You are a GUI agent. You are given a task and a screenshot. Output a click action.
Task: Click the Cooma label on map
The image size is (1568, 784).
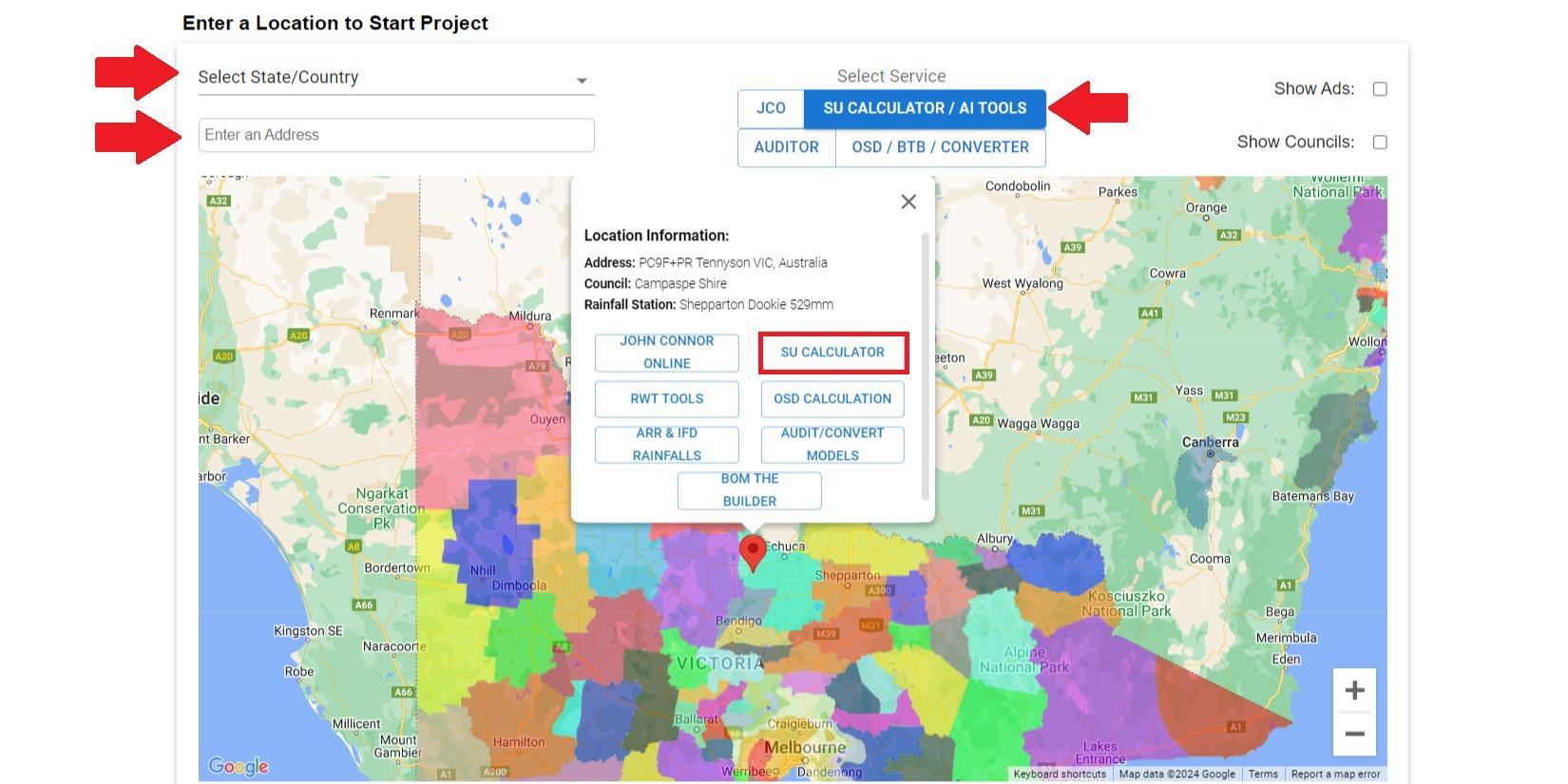click(x=1210, y=559)
